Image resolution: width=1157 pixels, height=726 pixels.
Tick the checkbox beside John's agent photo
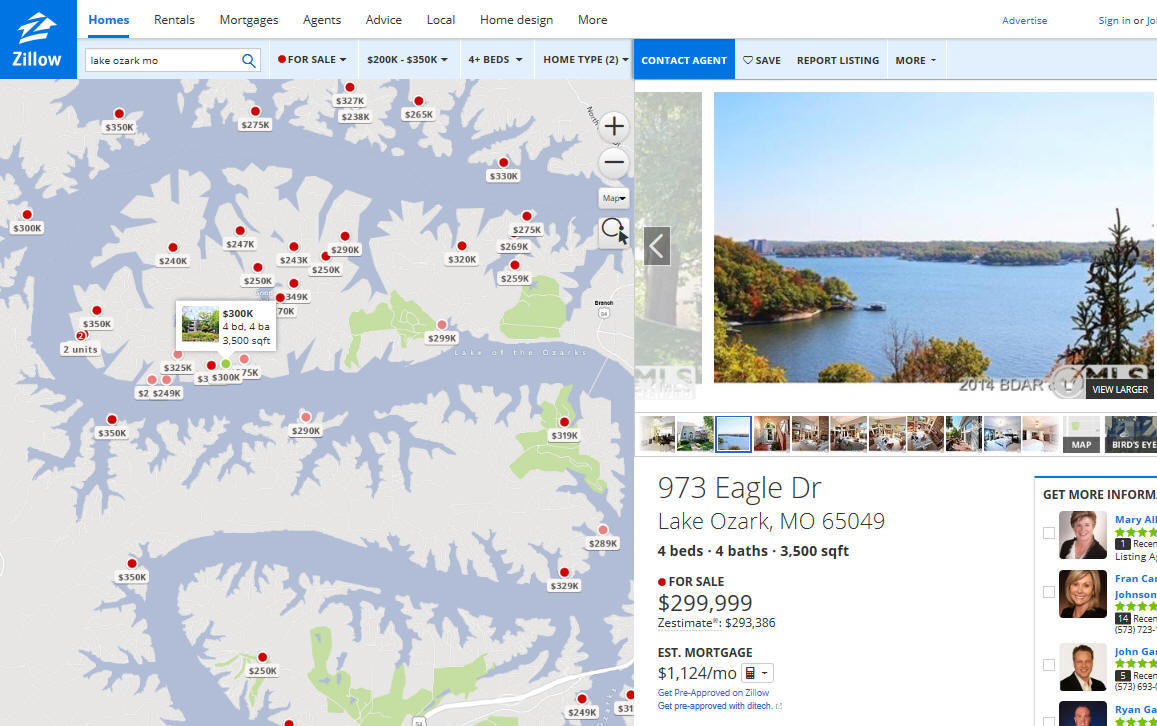click(x=1049, y=665)
